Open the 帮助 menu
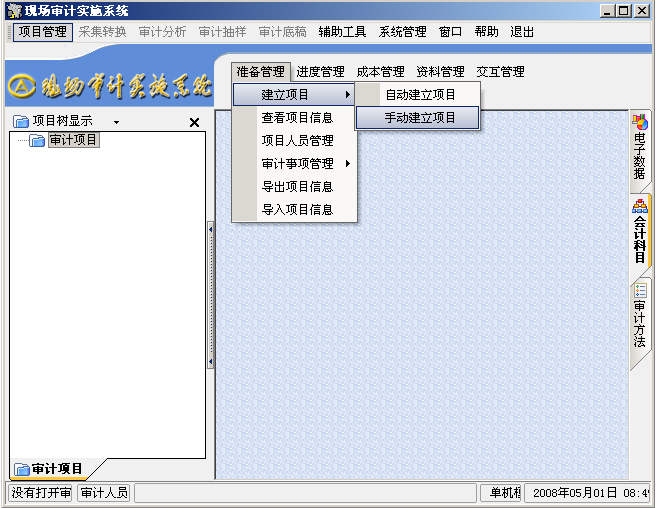 click(x=486, y=32)
